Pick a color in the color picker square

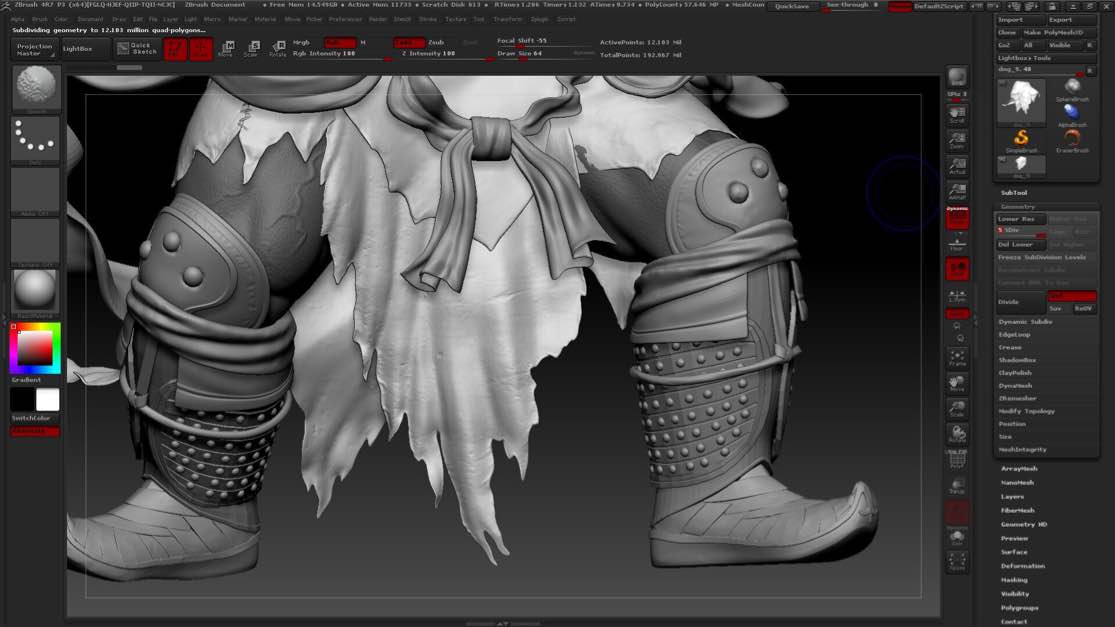pyautogui.click(x=35, y=348)
